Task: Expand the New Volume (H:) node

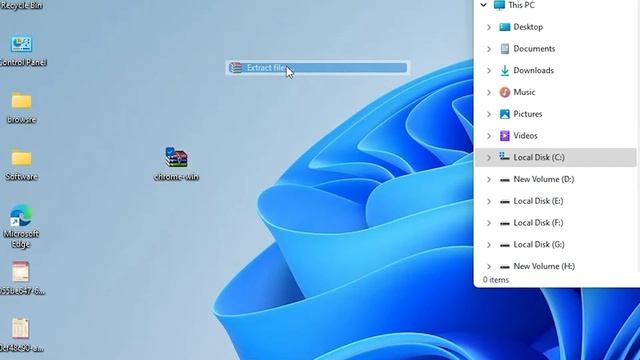Action: [489, 266]
